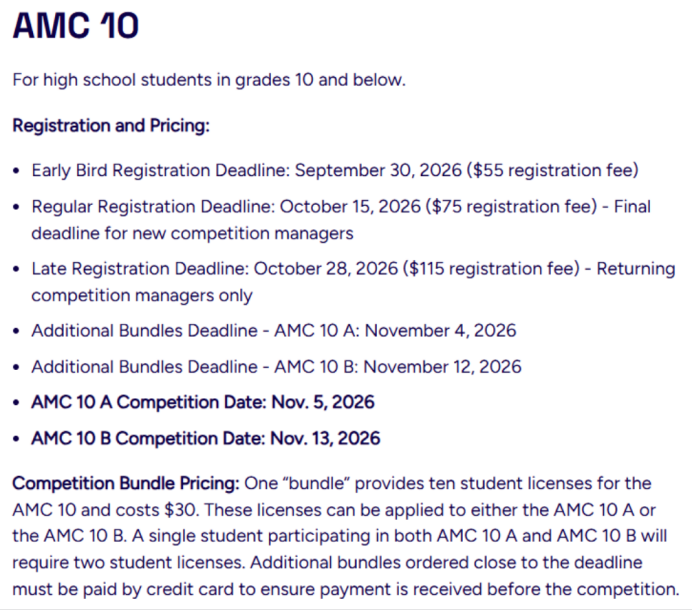
Task: Click the Early Bird Registration Deadline line
Action: coord(335,170)
